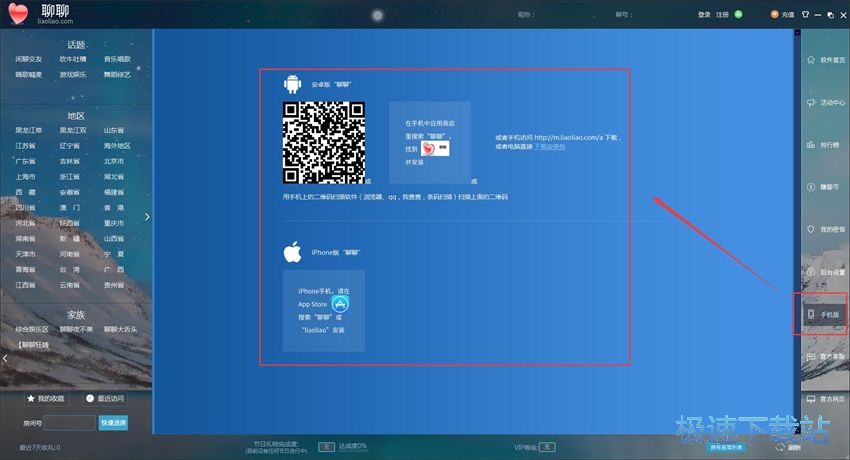Open 我的收藏 favorites with star icon
The image size is (850, 460).
(x=46, y=398)
